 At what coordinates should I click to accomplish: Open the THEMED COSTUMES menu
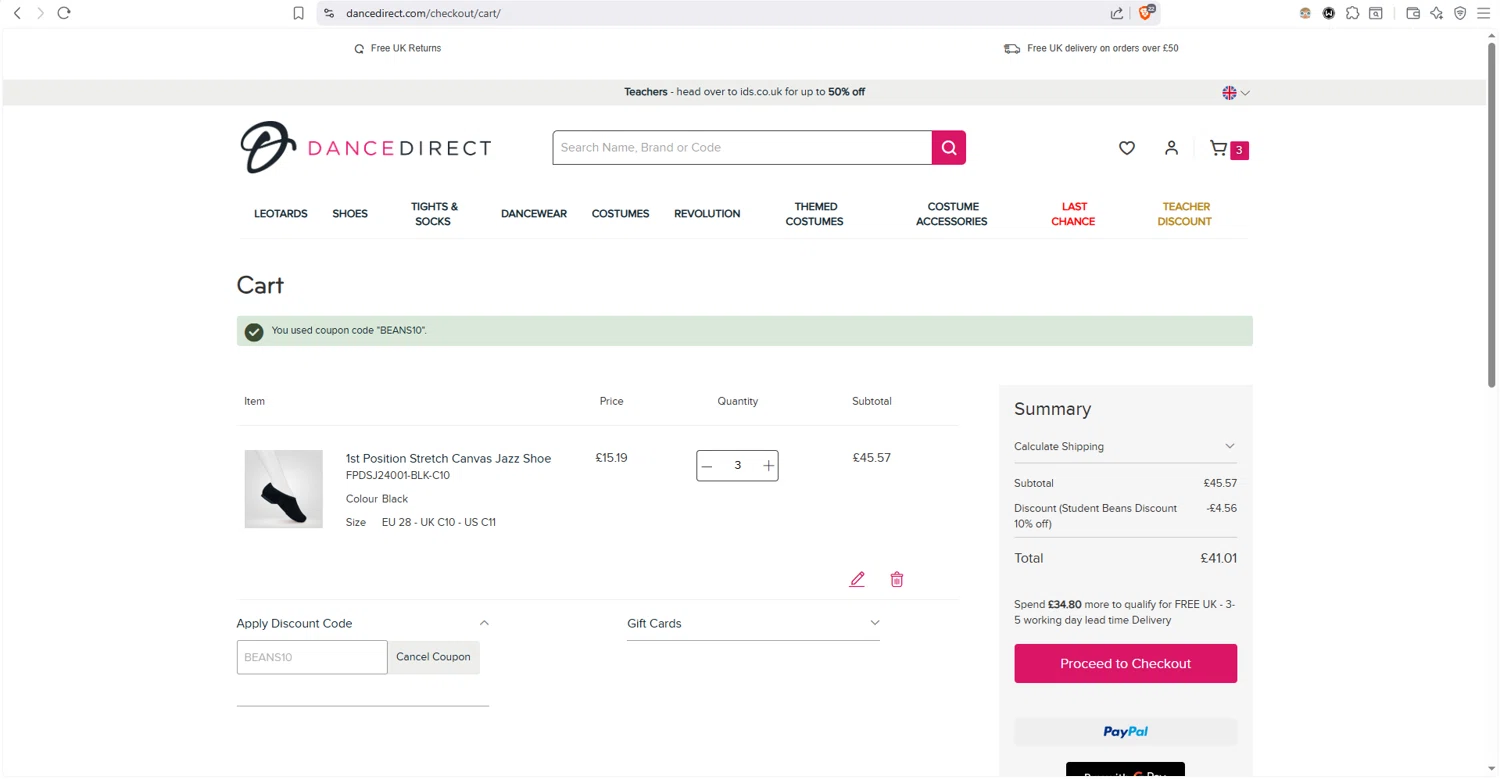click(x=815, y=214)
